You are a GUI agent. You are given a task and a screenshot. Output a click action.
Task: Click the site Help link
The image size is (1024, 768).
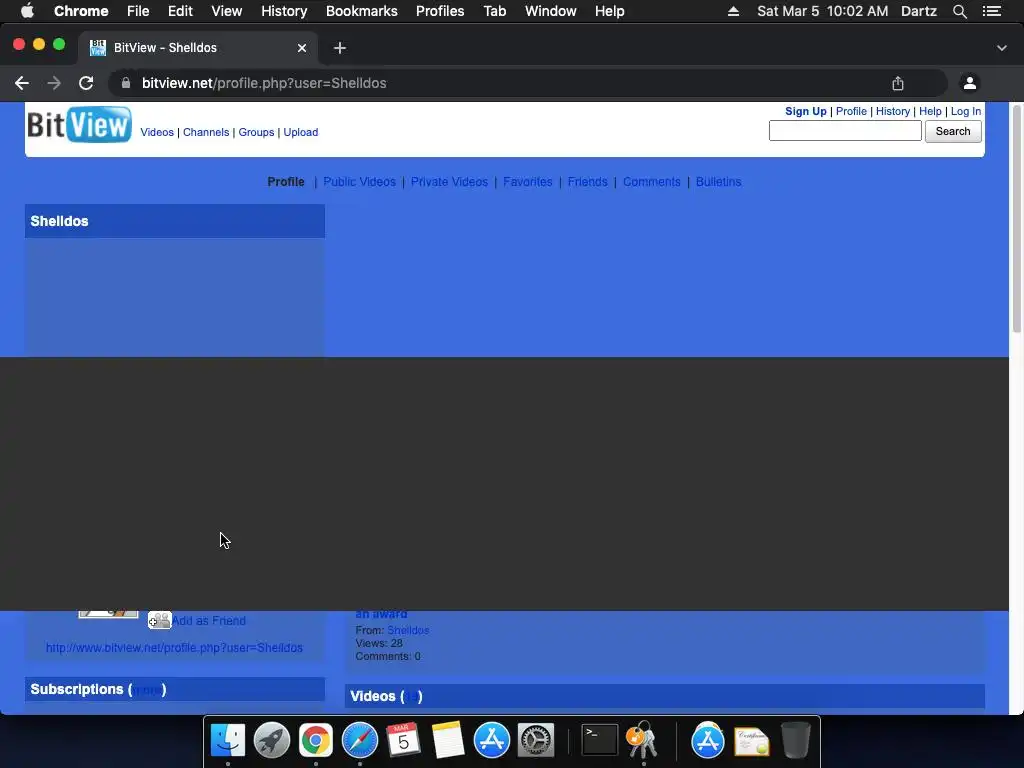point(930,111)
